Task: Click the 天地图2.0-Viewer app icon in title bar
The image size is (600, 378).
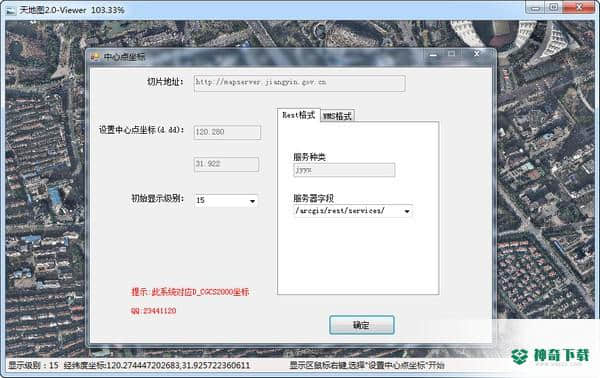Action: tap(11, 10)
